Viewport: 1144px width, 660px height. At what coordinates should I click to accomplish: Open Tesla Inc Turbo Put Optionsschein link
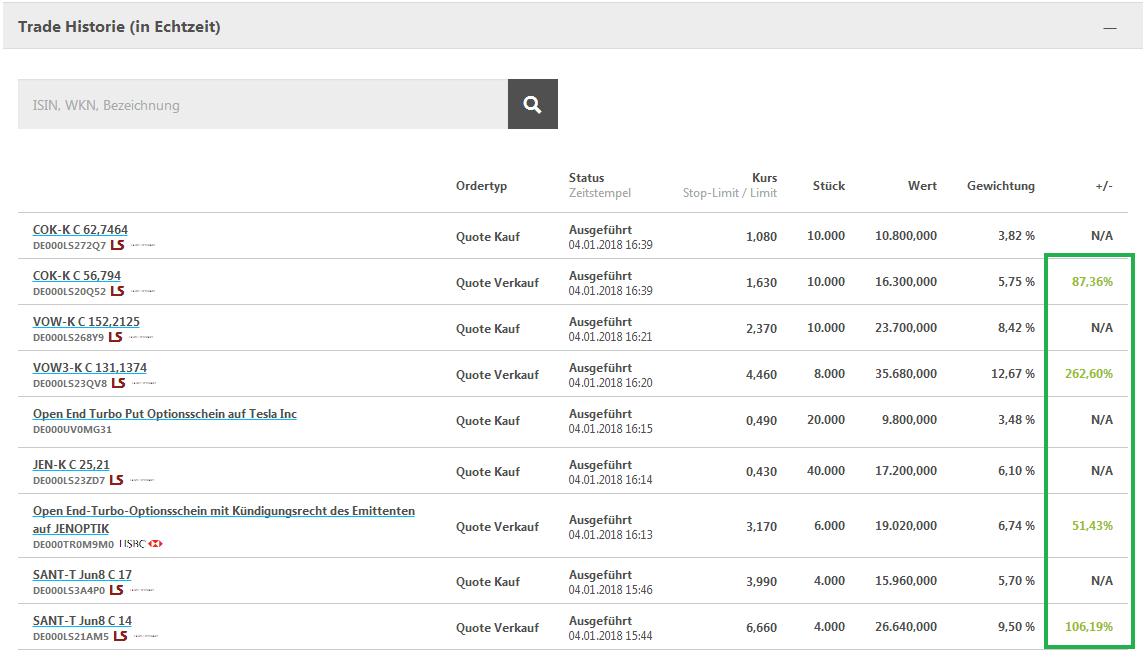pyautogui.click(x=165, y=414)
